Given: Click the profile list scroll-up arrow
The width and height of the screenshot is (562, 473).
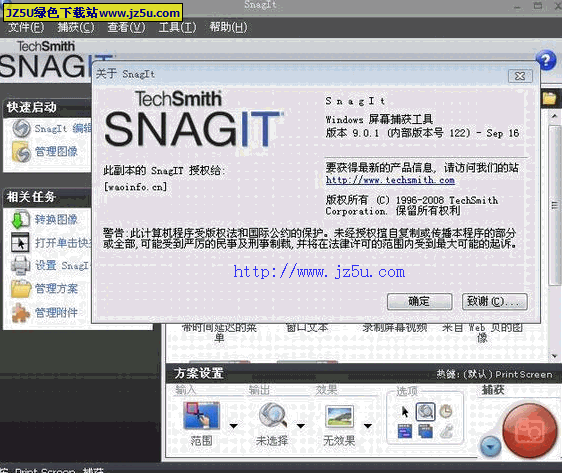Looking at the screenshot, I should click(x=554, y=116).
